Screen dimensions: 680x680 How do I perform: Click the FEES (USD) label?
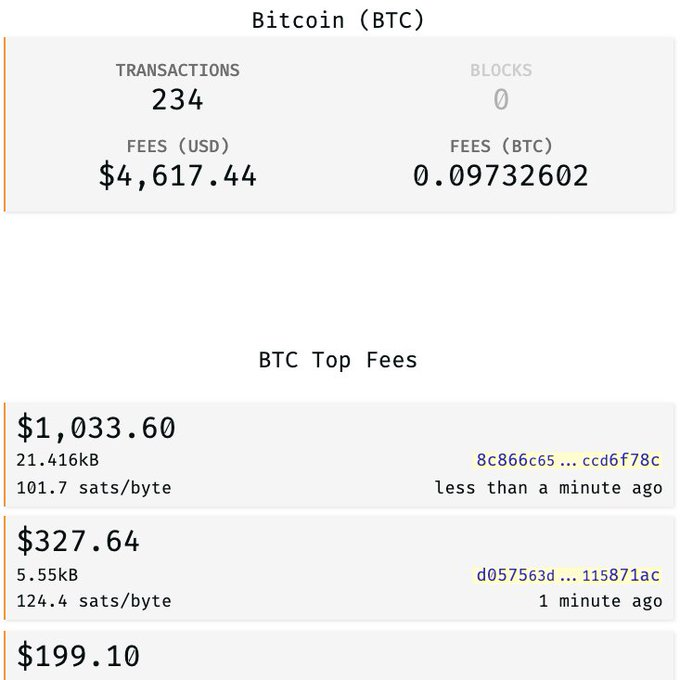(177, 146)
